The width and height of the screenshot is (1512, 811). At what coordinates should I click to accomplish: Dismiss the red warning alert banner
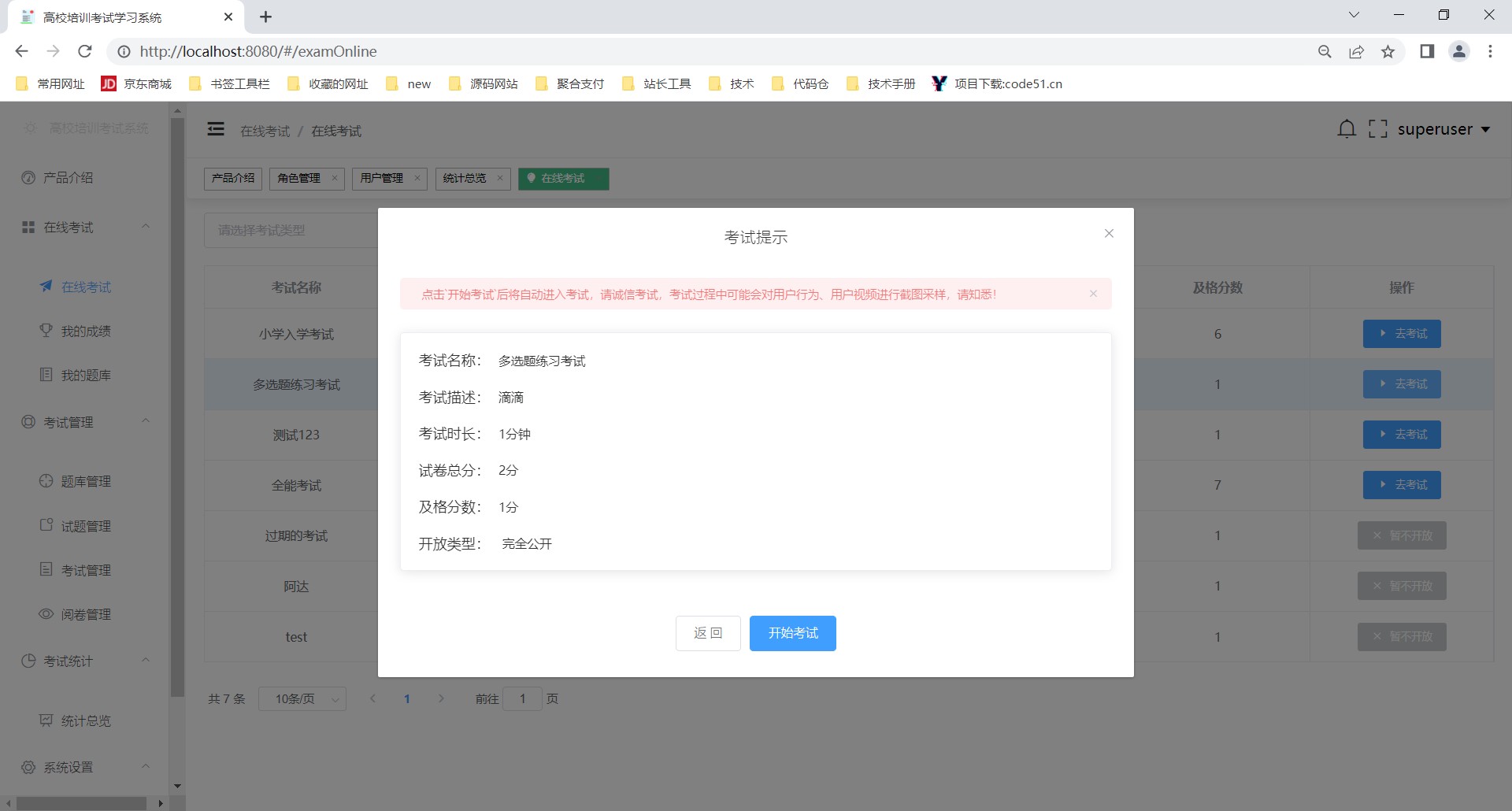click(x=1093, y=294)
